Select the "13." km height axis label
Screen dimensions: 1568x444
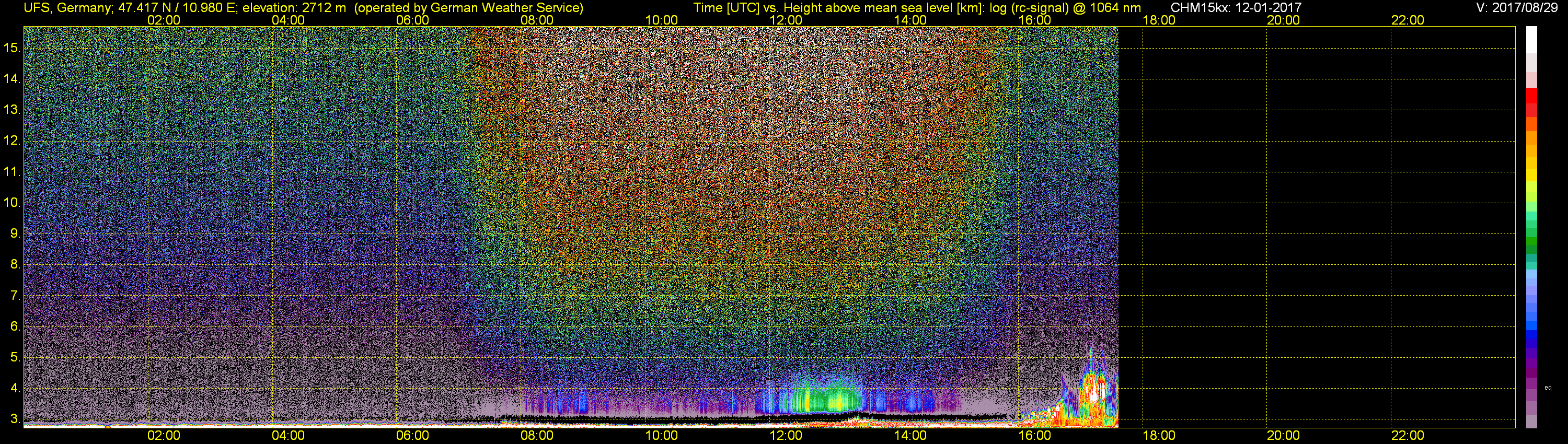click(11, 110)
